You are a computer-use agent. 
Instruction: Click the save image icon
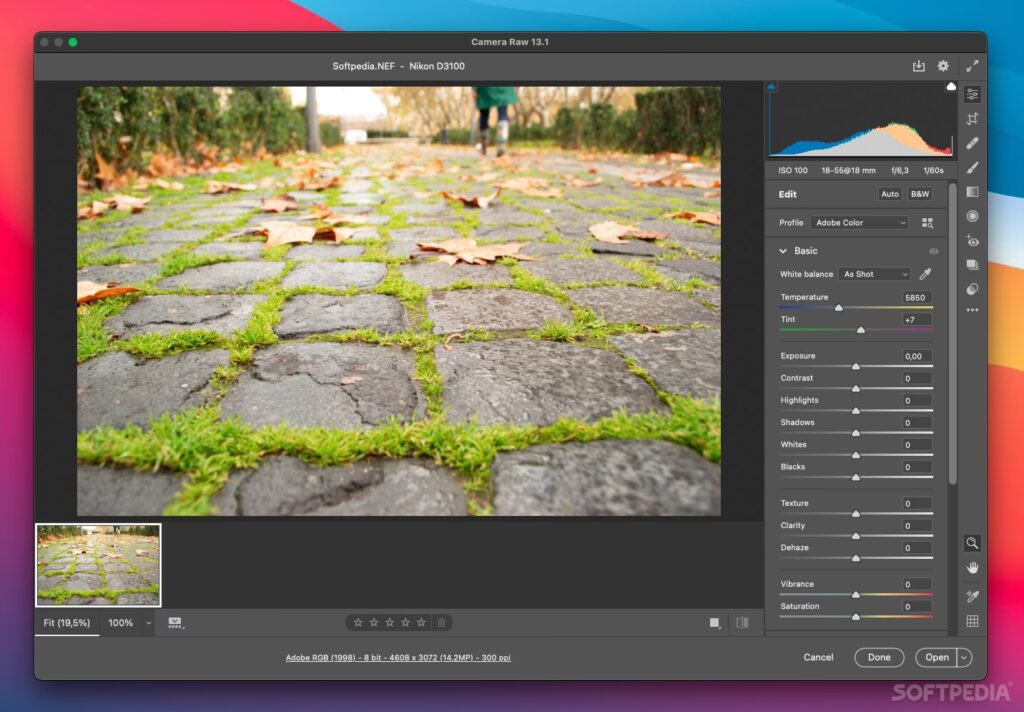pos(918,66)
